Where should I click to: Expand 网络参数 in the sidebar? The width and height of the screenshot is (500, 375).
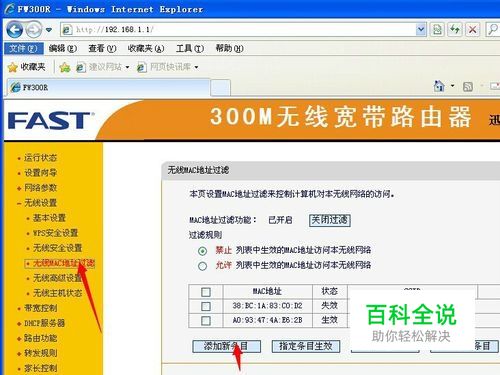click(40, 188)
